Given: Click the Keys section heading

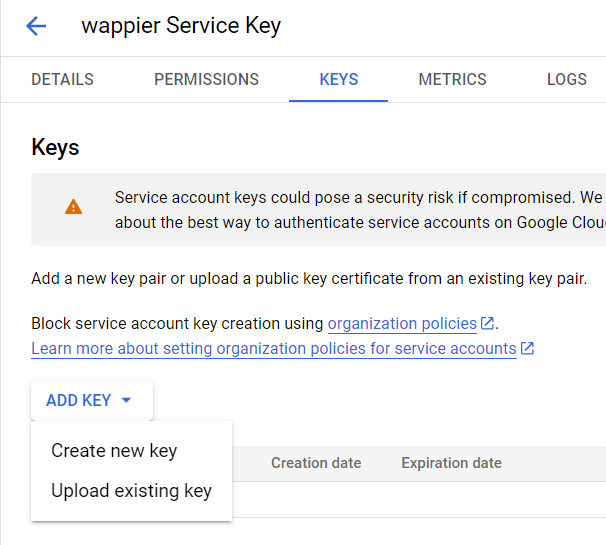Looking at the screenshot, I should tap(55, 148).
